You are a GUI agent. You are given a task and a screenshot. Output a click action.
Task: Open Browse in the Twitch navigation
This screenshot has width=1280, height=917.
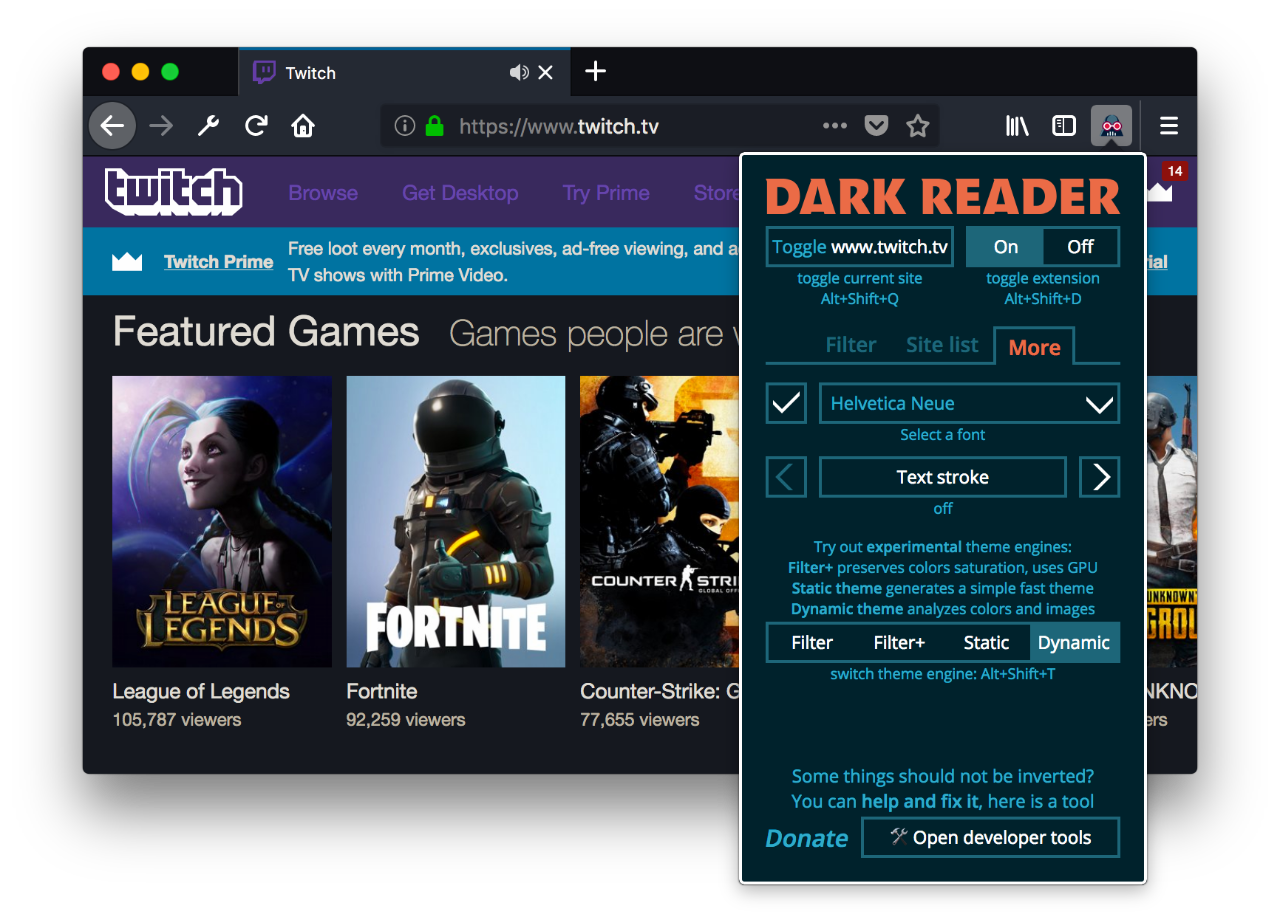click(323, 193)
